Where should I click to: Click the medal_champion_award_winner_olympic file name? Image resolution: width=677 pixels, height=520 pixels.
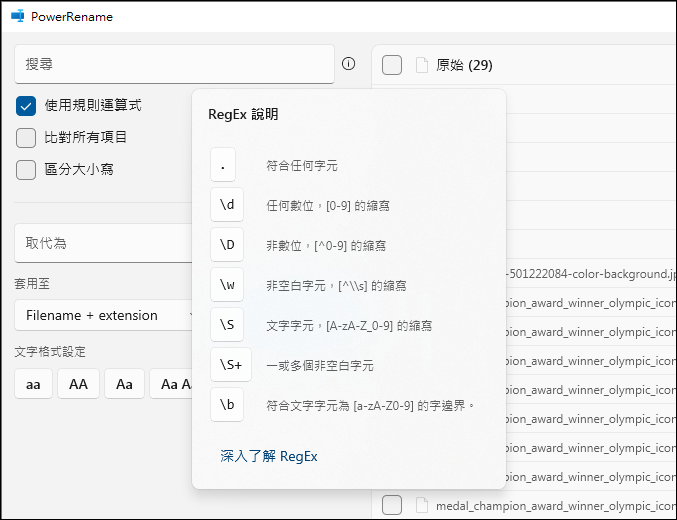(555, 505)
